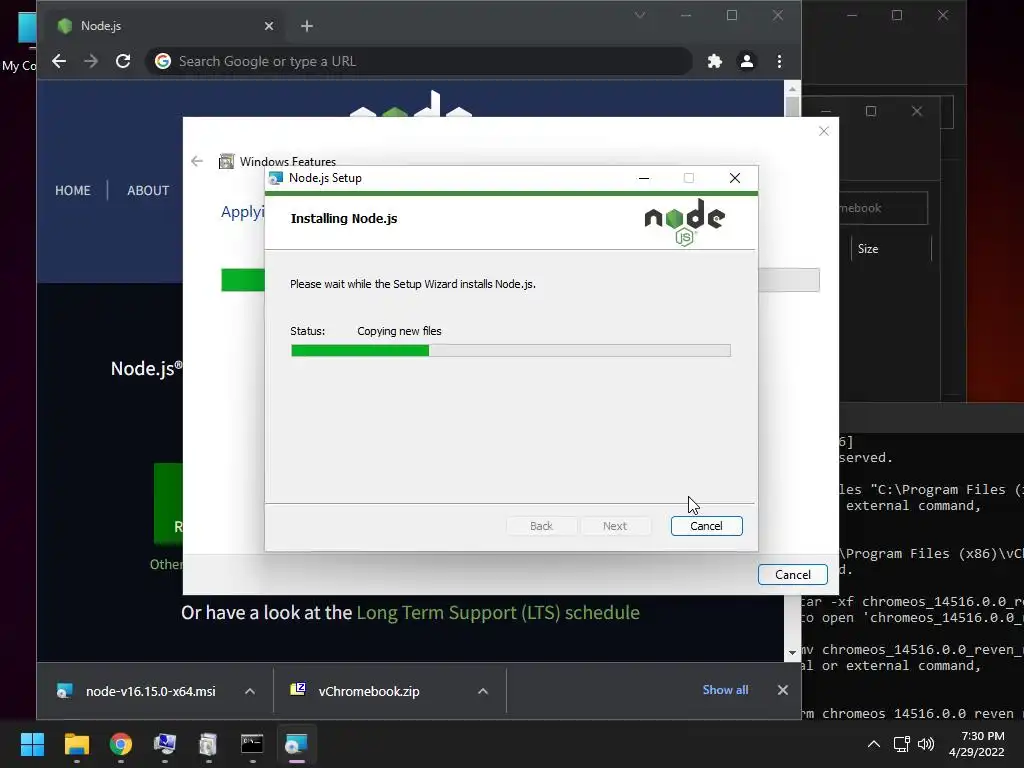Screen dimensions: 1024x768
Task: Open a new Chrome tab
Action: coord(307,26)
